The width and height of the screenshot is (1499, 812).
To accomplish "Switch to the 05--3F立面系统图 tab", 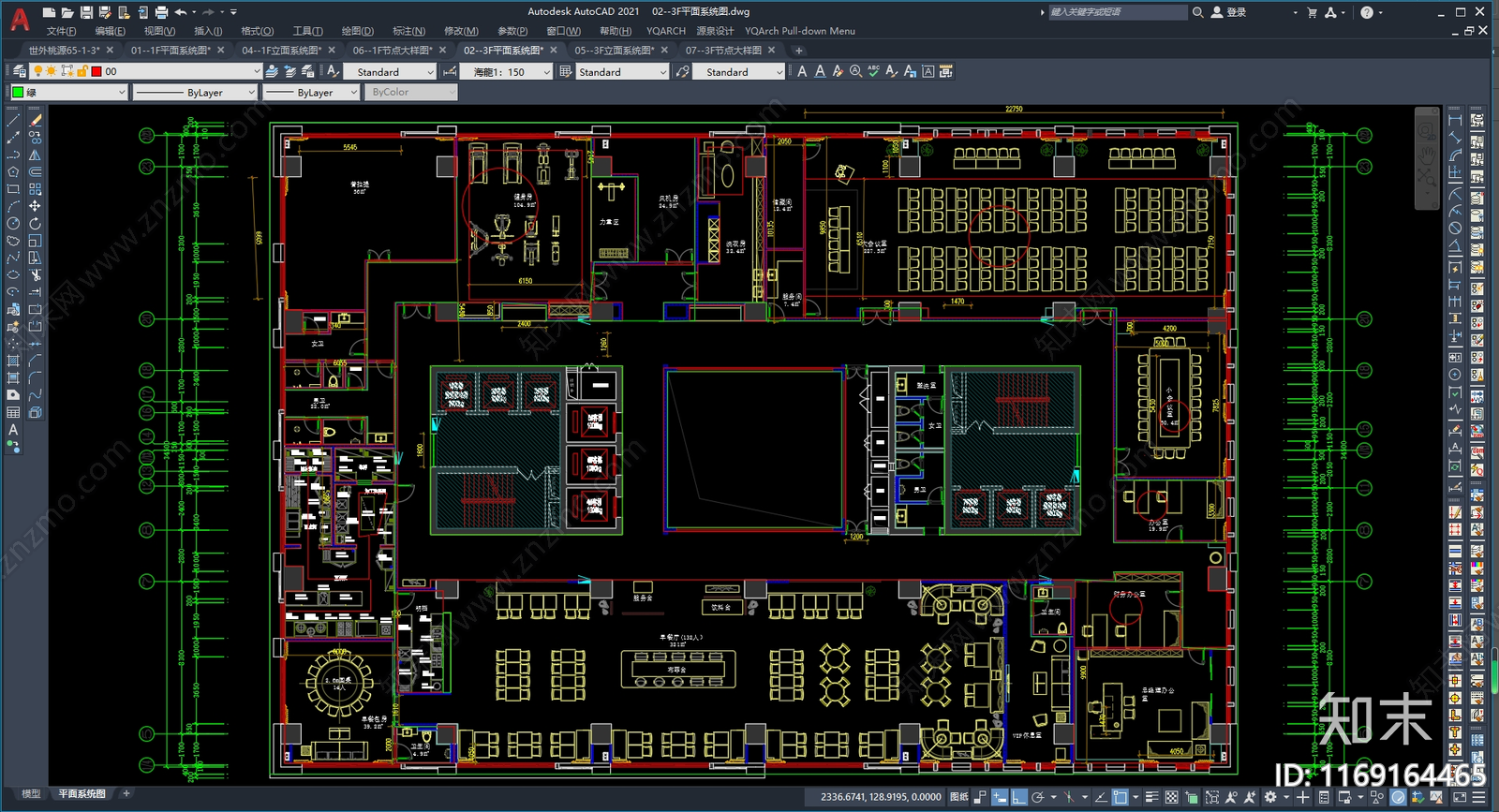I will point(615,51).
